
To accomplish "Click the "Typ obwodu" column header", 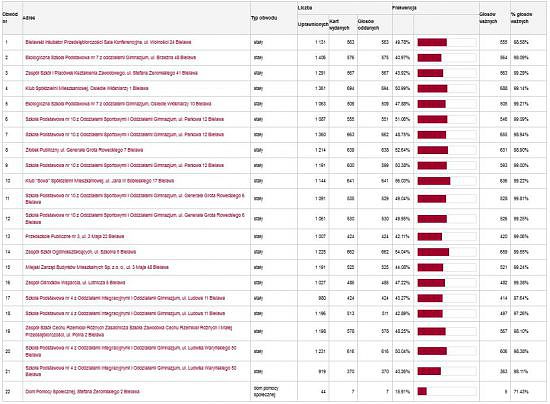I will (x=264, y=18).
